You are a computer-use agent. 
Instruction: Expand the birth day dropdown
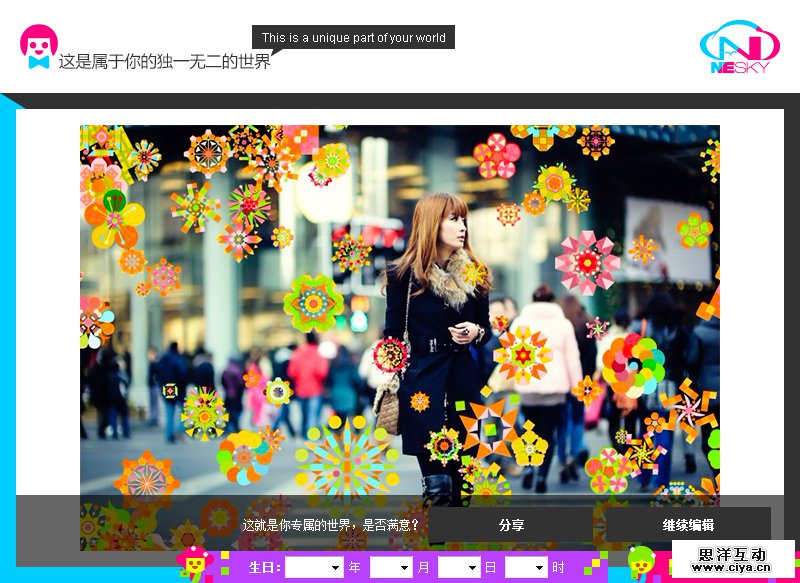(x=458, y=567)
